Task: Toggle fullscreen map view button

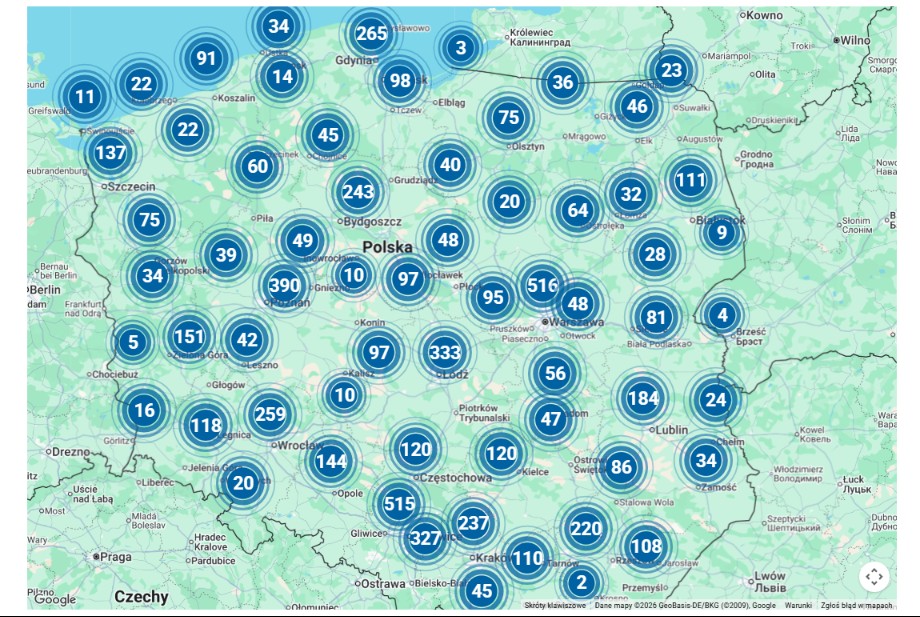Action: (x=874, y=576)
